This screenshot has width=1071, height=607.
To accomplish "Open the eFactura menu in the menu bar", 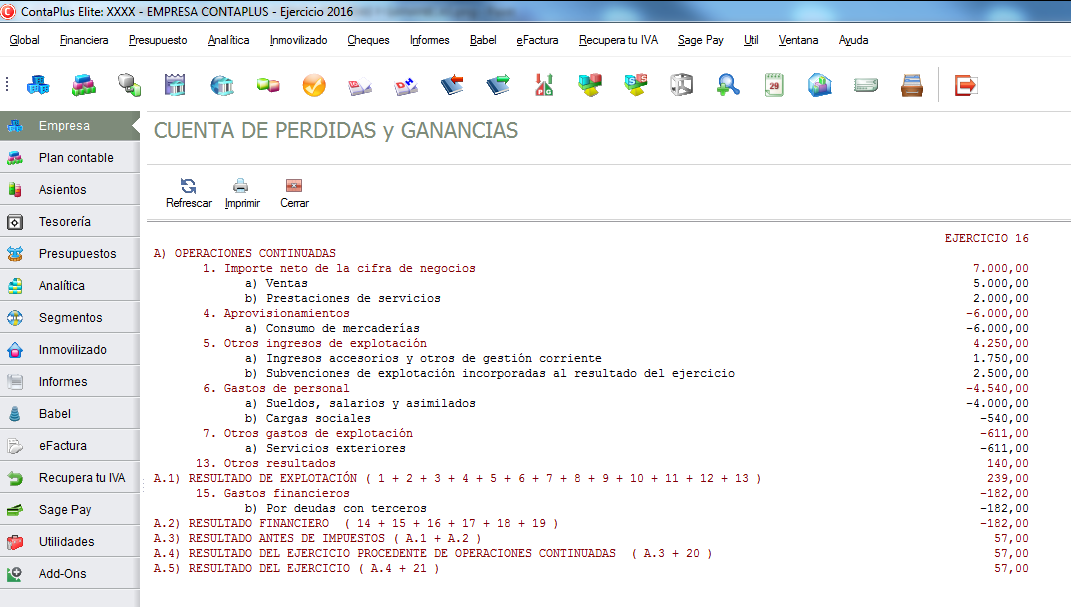I will coord(537,40).
